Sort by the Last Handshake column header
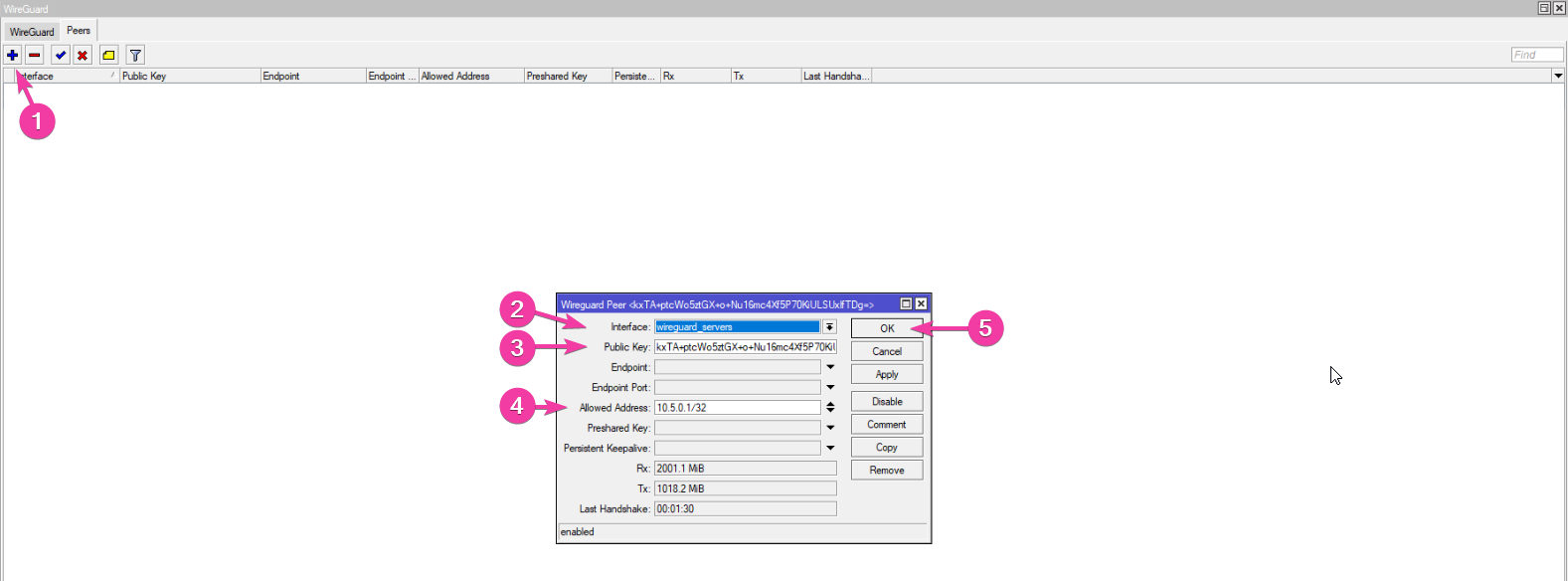Screen dimensions: 1568x581 (x=837, y=76)
